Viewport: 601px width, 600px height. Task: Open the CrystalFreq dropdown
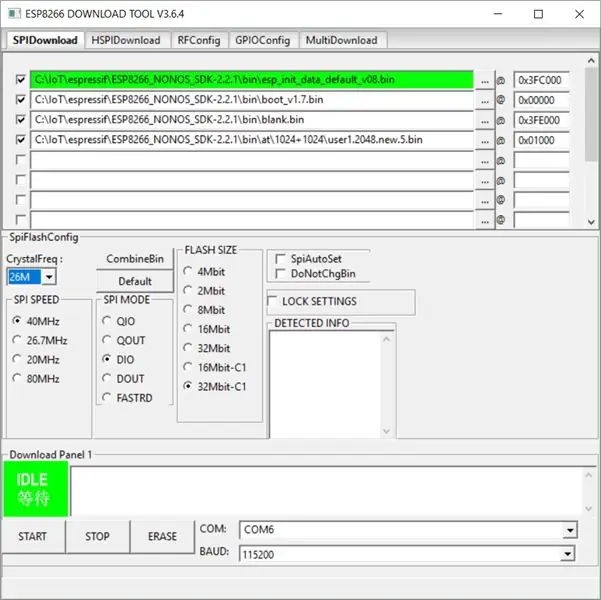tap(49, 277)
